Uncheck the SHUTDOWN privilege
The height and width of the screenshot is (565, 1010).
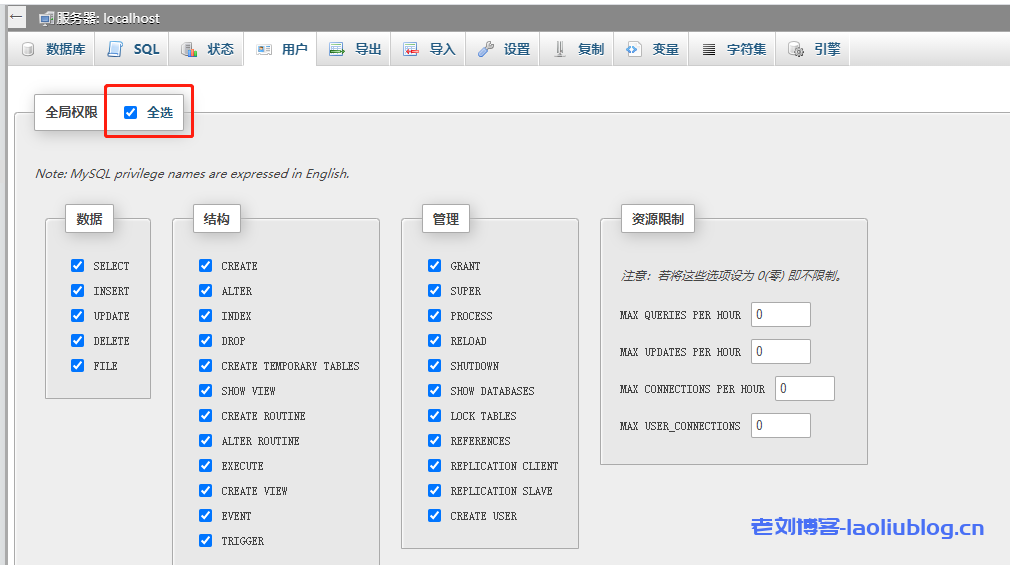(x=434, y=366)
